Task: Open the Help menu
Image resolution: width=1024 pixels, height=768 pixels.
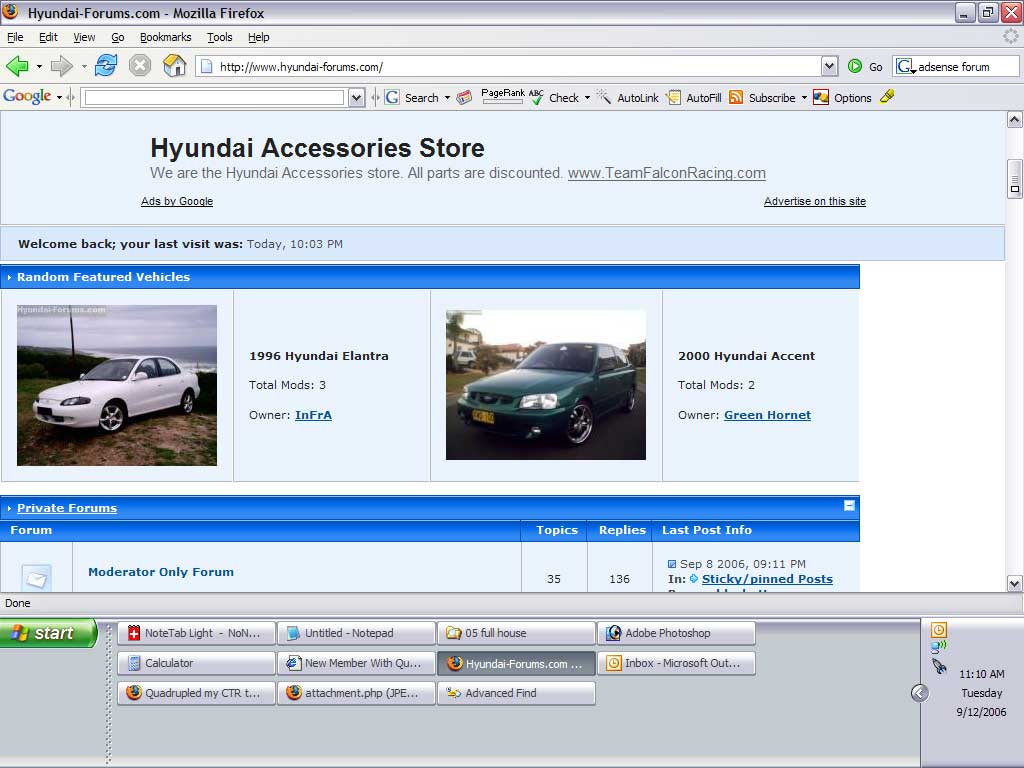Action: pos(259,37)
